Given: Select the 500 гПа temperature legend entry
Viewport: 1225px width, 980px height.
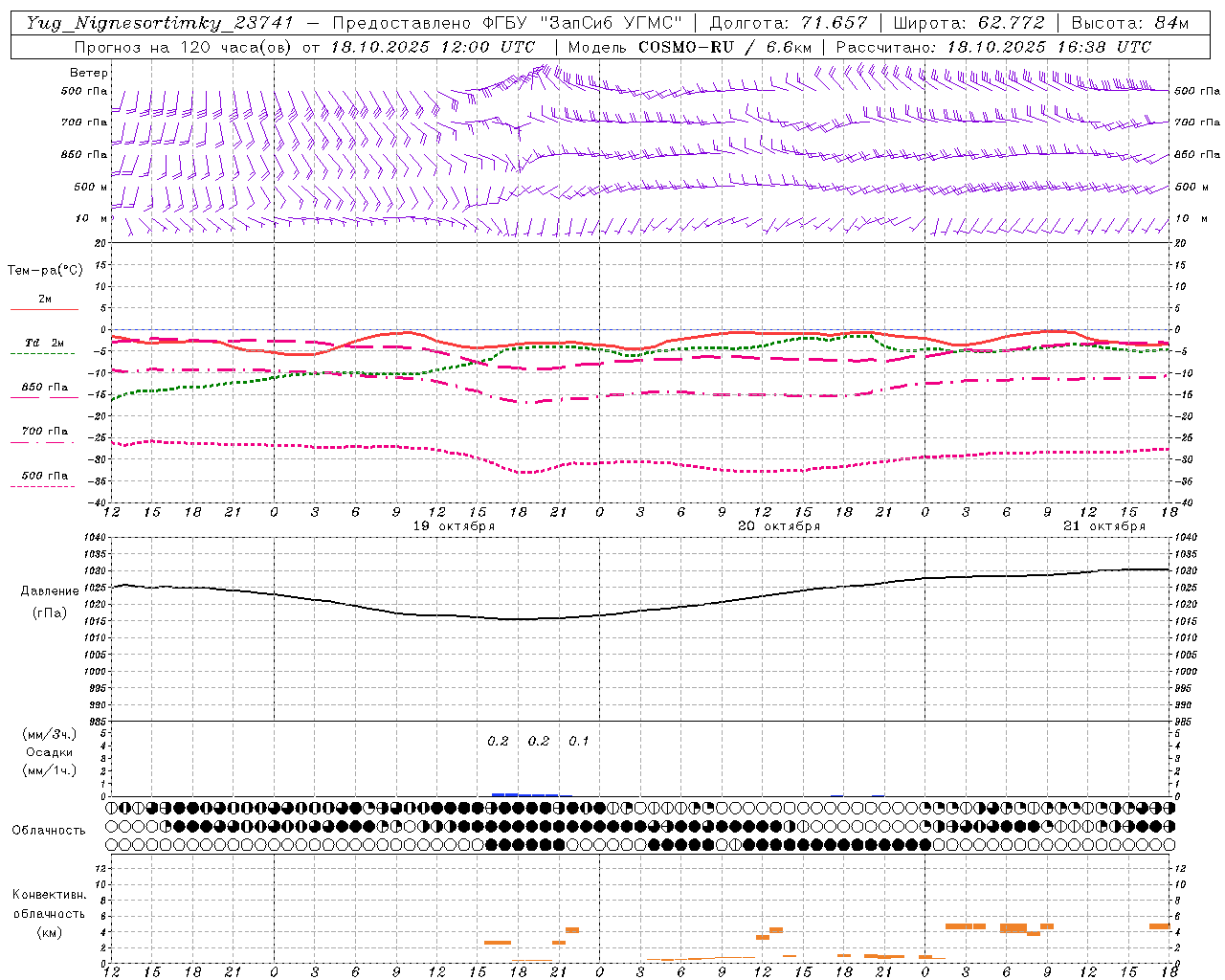Looking at the screenshot, I should pyautogui.click(x=45, y=476).
